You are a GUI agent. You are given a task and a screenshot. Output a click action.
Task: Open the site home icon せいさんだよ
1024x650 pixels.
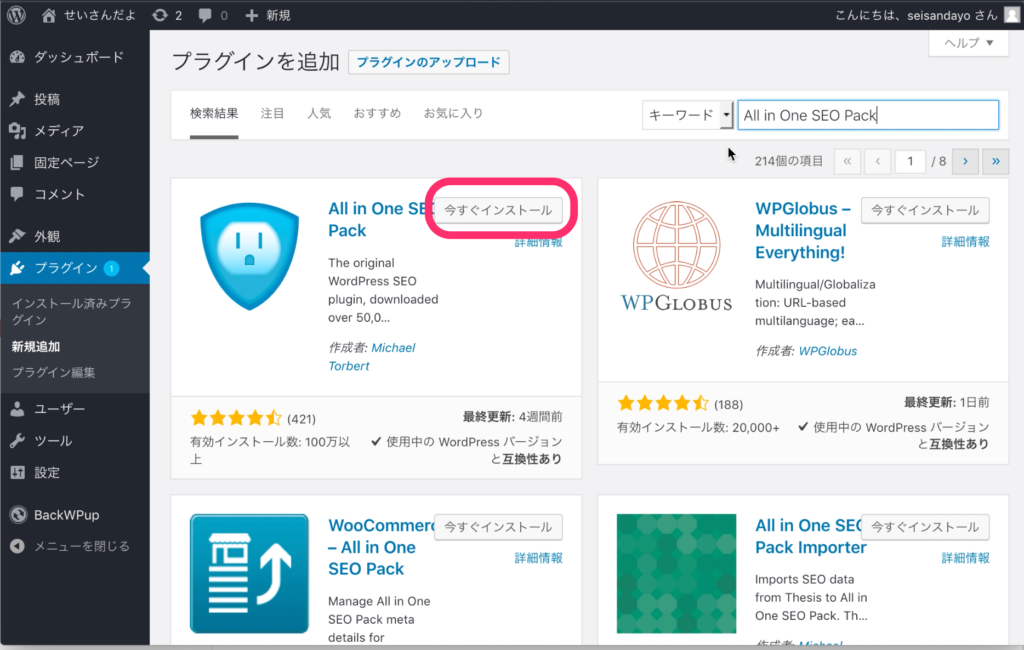(50, 15)
